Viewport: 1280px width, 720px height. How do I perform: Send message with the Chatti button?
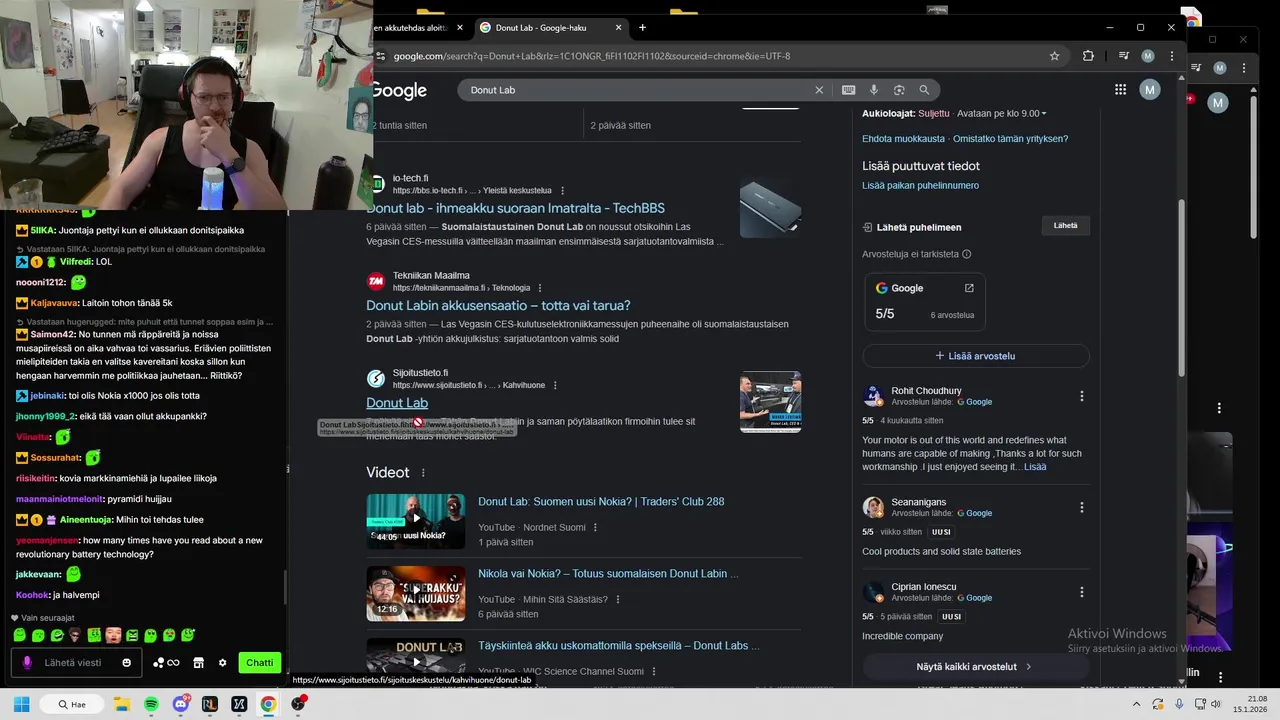[259, 662]
